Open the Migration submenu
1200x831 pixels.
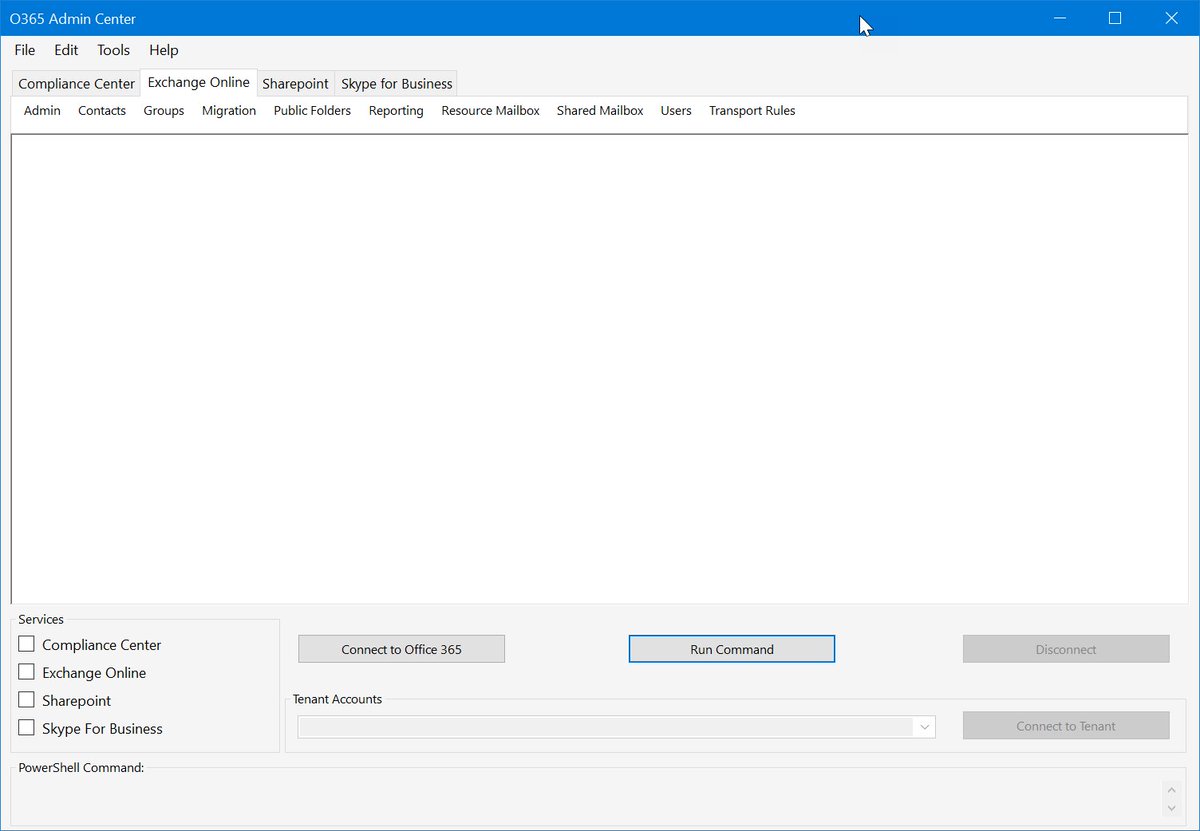point(229,111)
